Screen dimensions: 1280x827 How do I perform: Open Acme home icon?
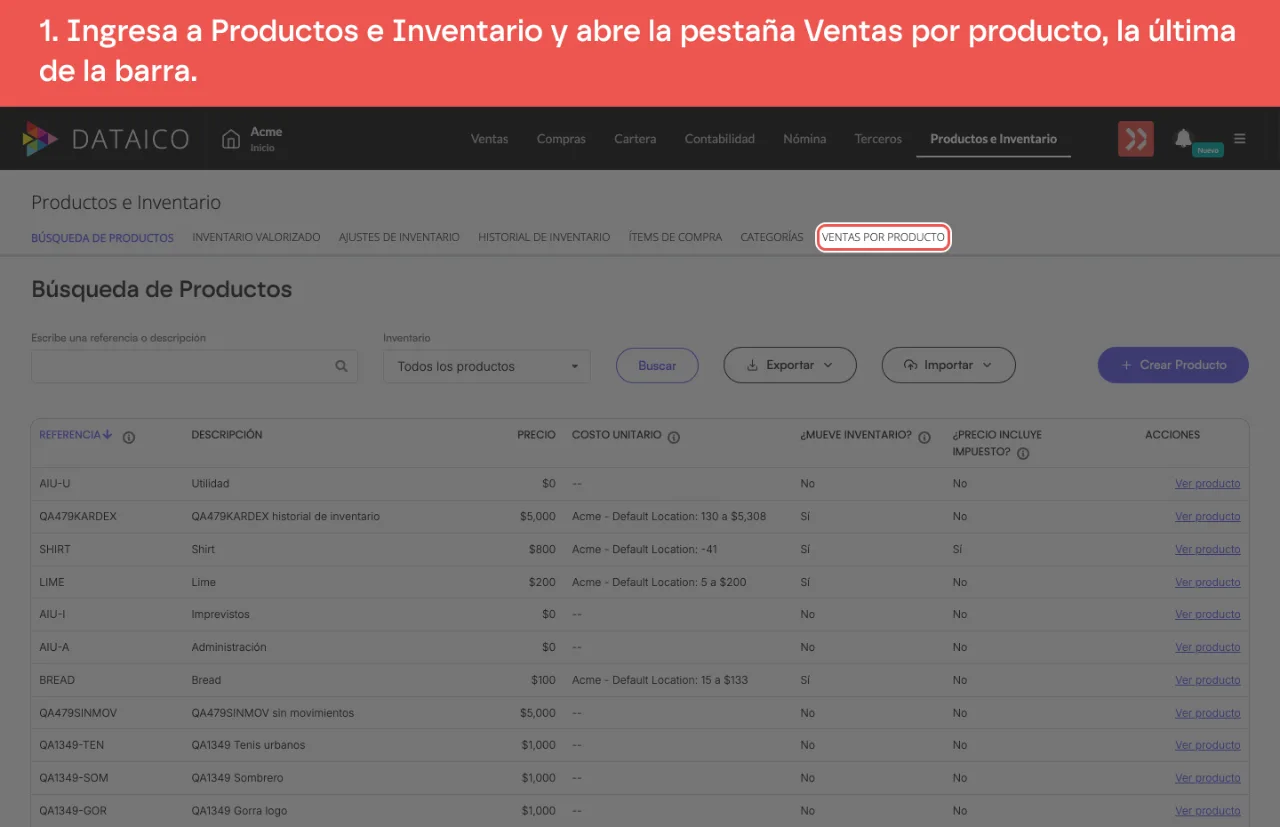tap(231, 138)
